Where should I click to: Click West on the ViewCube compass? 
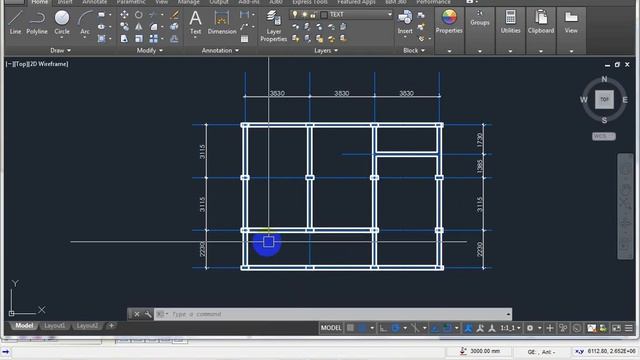coord(584,100)
